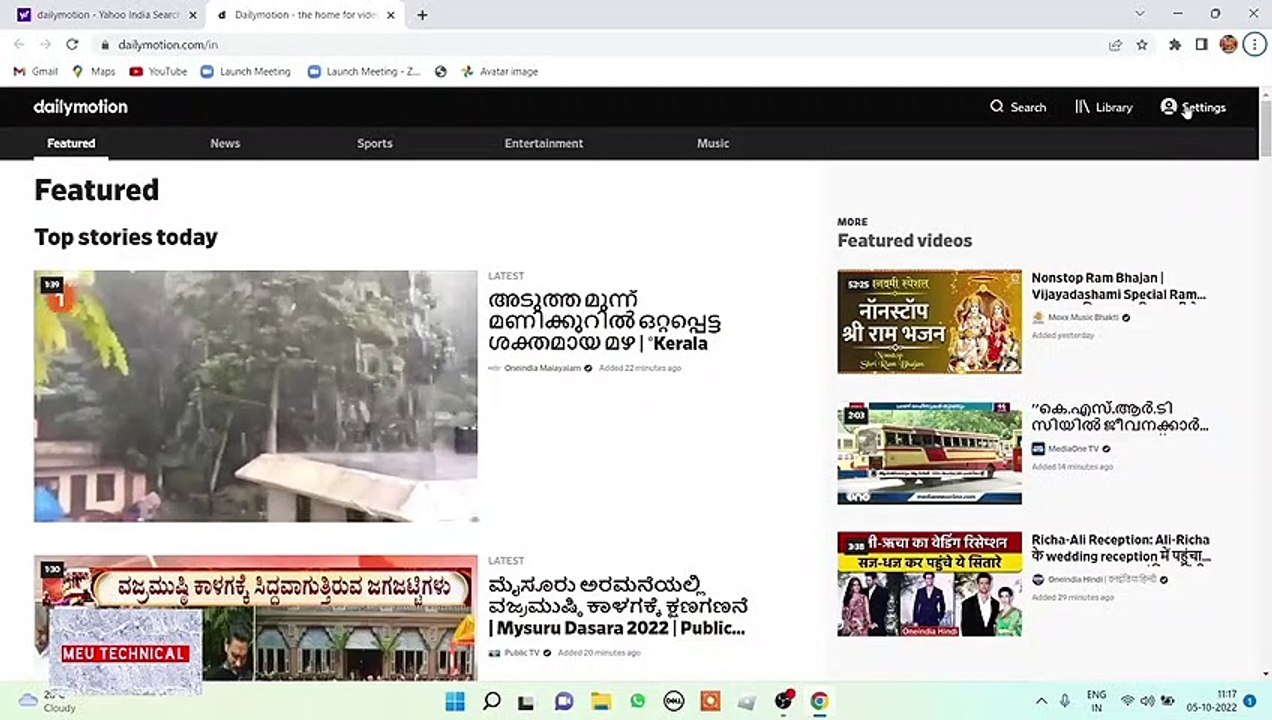Viewport: 1272px width, 720px height.
Task: Click the share page icon in address bar
Action: click(1115, 45)
